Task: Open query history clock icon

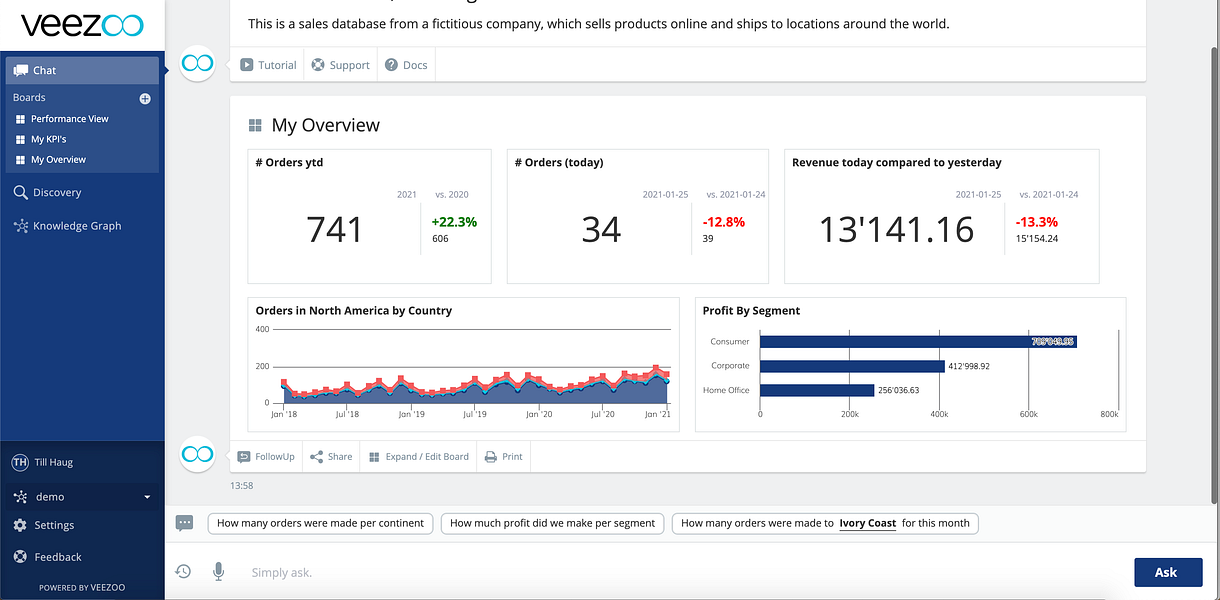Action: pos(183,571)
